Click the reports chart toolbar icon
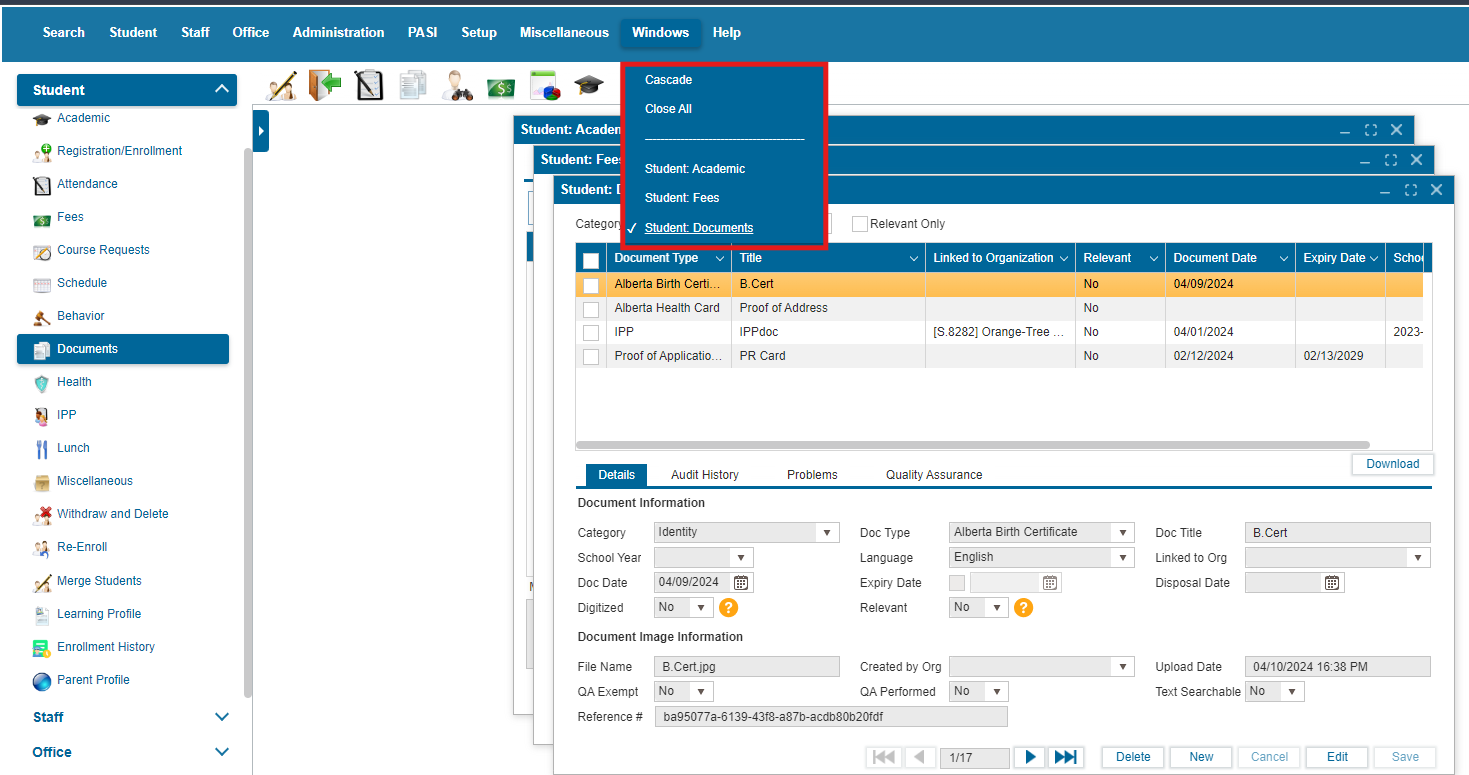Image resolution: width=1469 pixels, height=775 pixels. [x=544, y=85]
